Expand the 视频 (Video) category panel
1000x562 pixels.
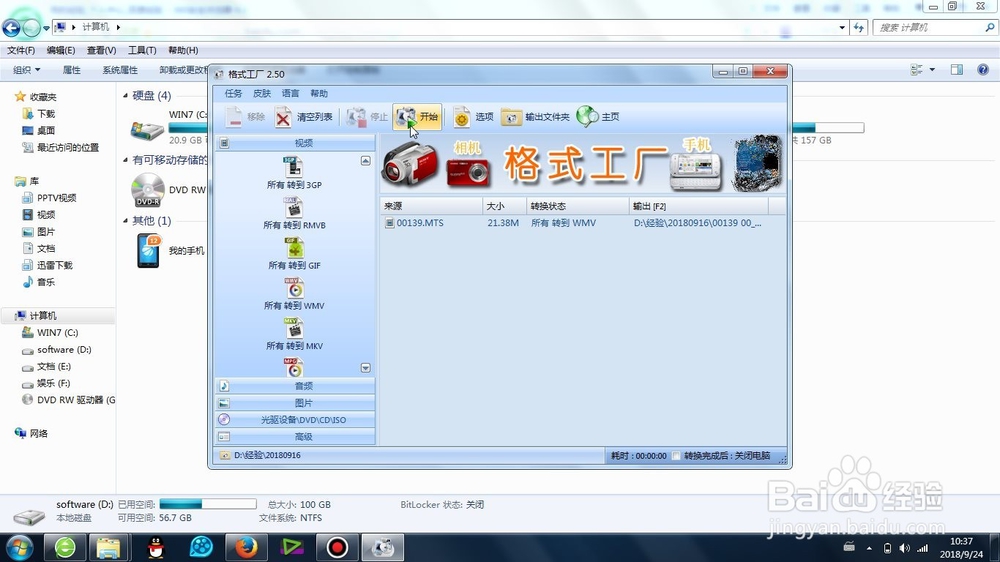point(295,143)
